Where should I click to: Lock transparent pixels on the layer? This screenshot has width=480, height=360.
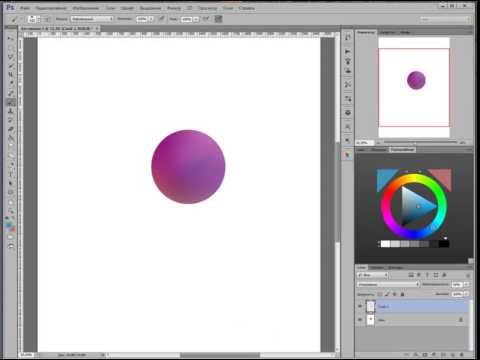click(380, 294)
